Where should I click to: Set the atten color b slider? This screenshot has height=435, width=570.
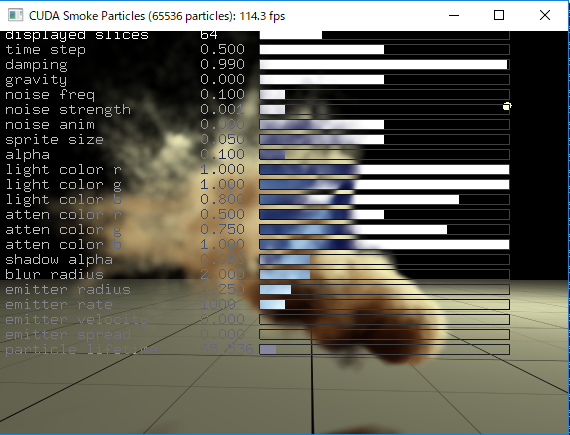click(x=385, y=245)
